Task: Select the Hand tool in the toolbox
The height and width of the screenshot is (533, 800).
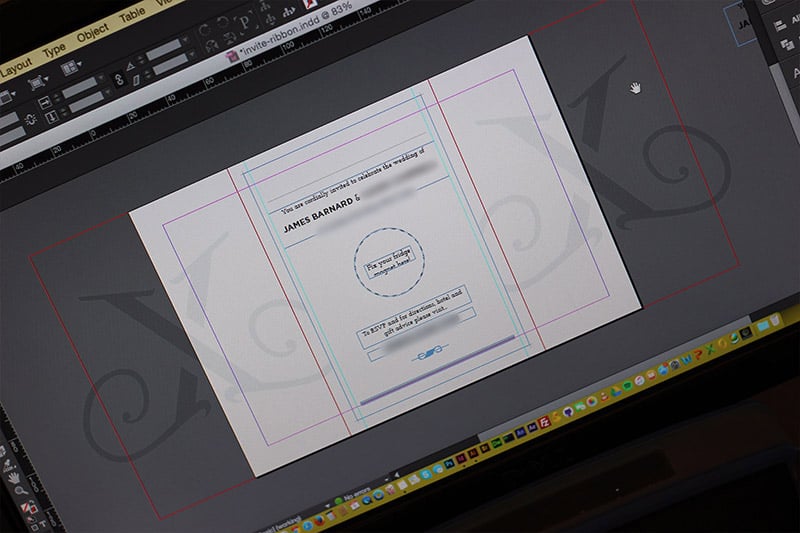Action: 14,477
